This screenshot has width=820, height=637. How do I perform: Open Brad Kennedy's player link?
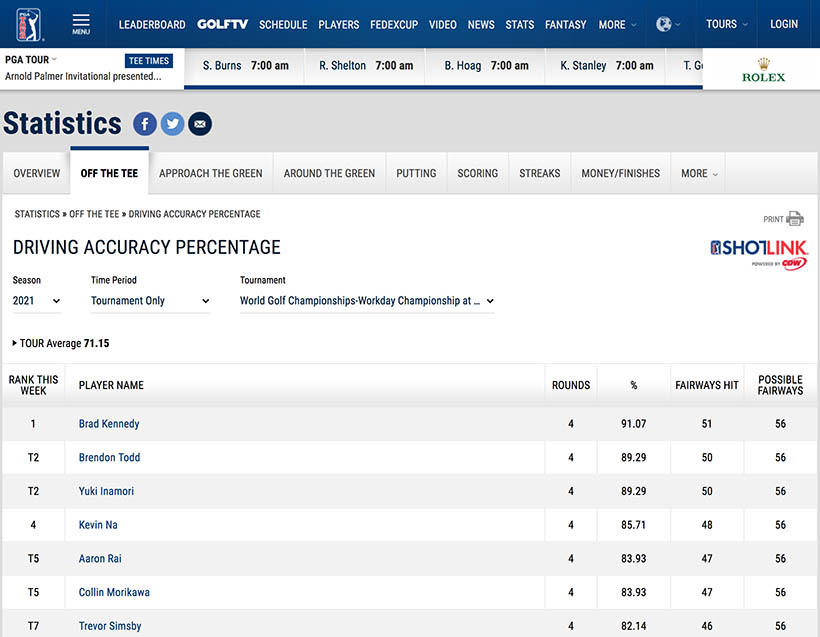coord(109,424)
